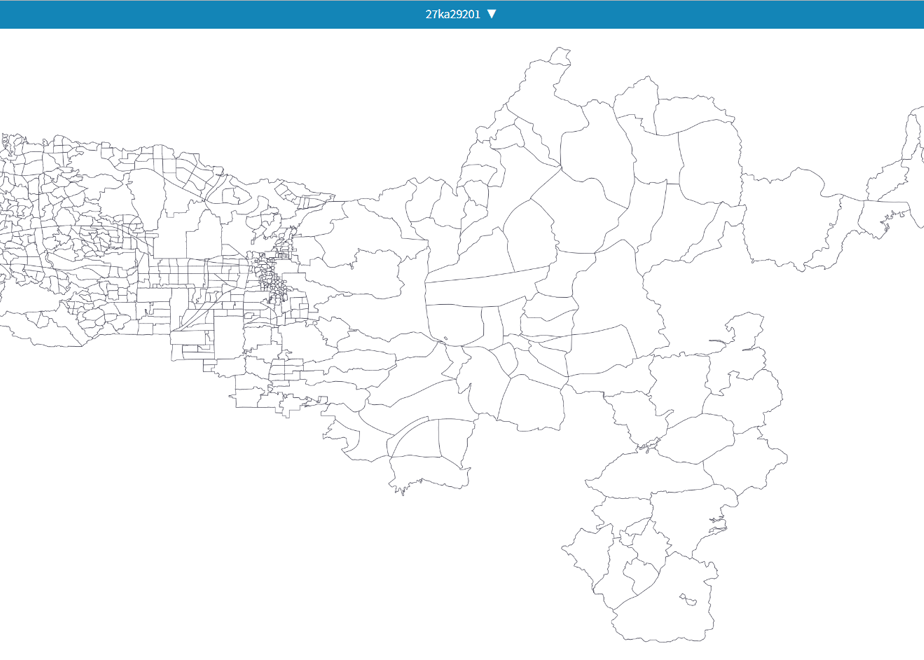Select the jagged-tipped polygon below the arc
The height and width of the screenshot is (660, 924).
point(429,473)
